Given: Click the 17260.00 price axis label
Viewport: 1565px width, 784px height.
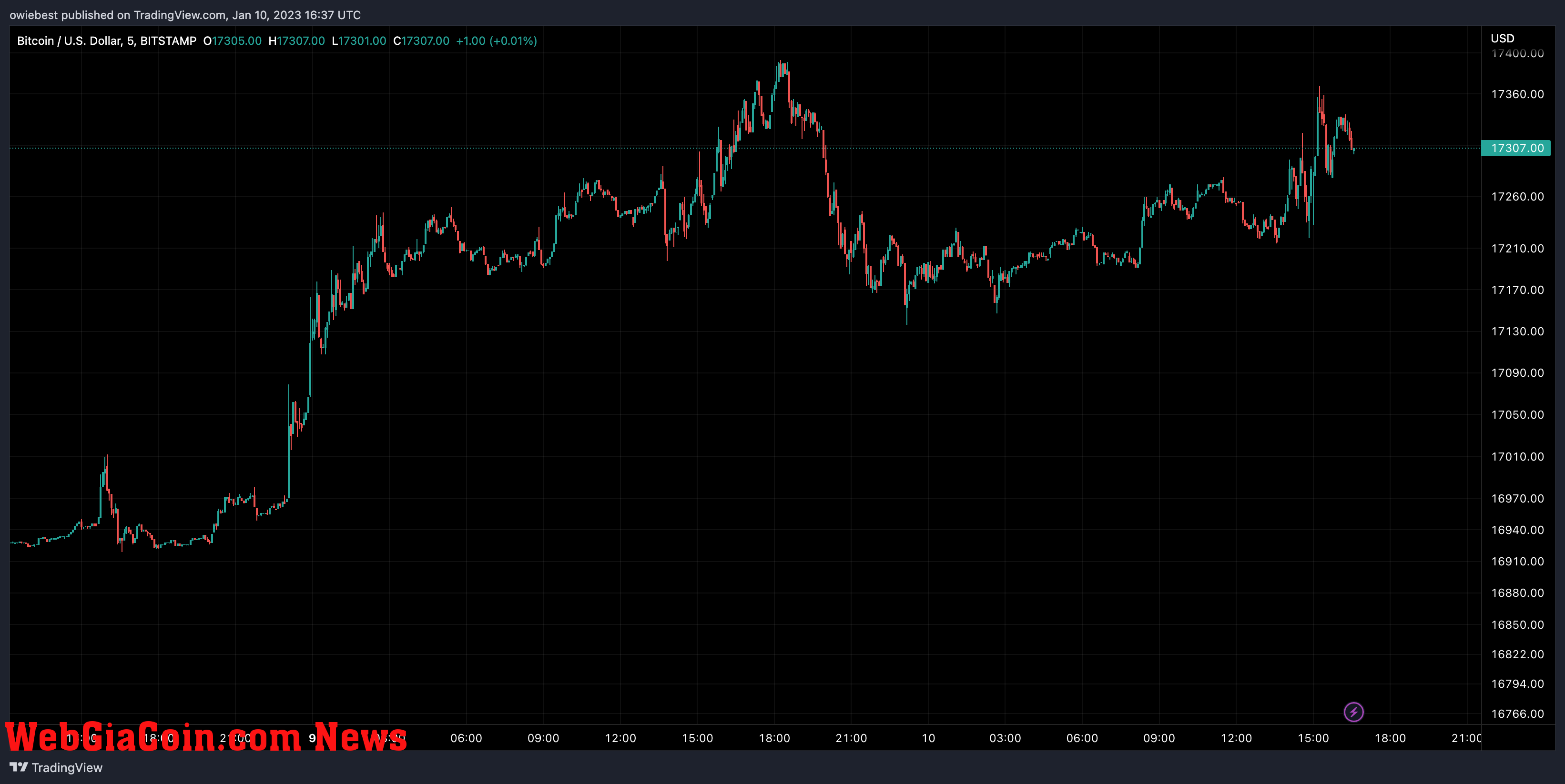Looking at the screenshot, I should [1517, 197].
